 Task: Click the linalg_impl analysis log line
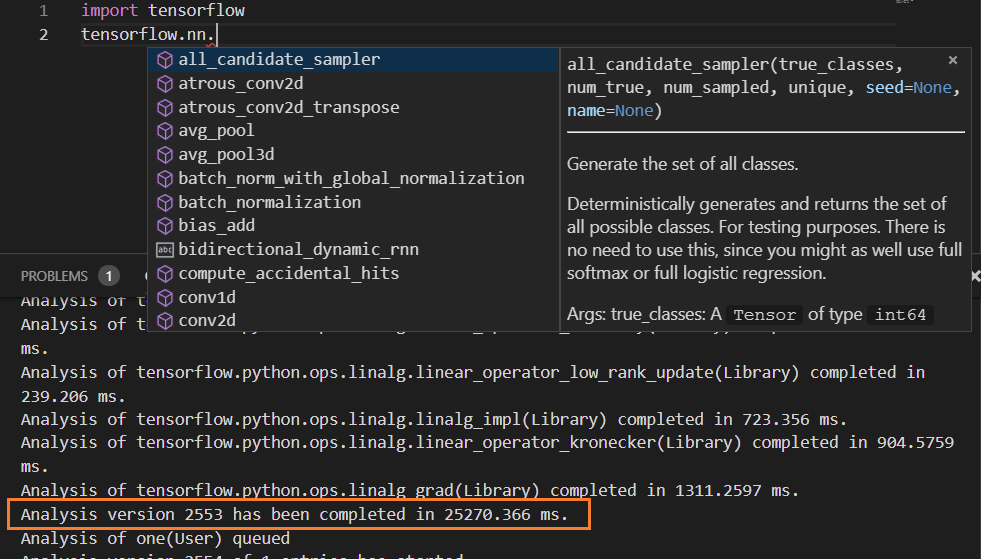pyautogui.click(x=434, y=419)
